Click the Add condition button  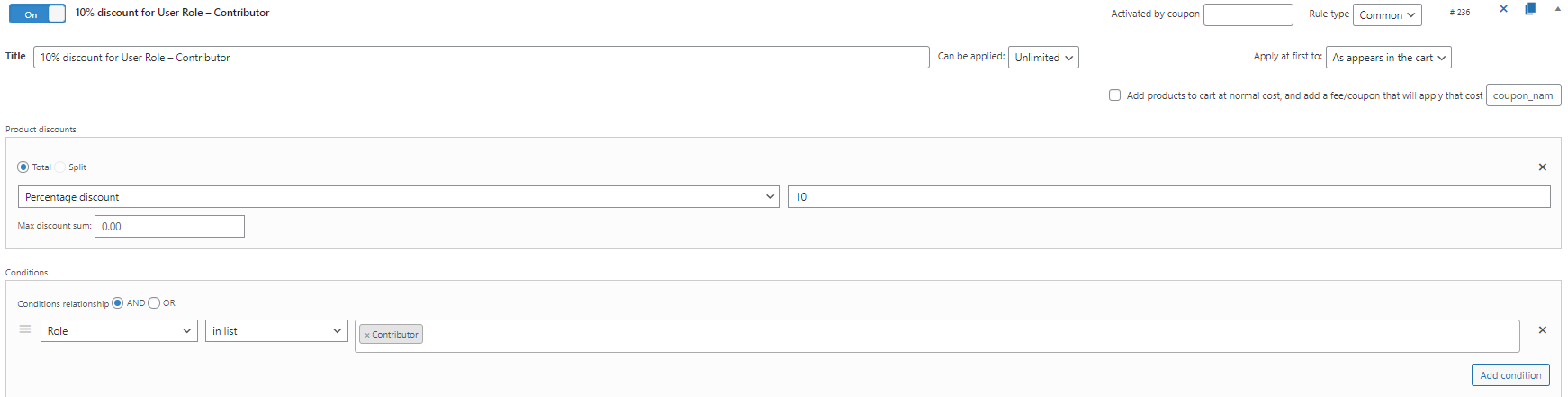[x=1510, y=375]
